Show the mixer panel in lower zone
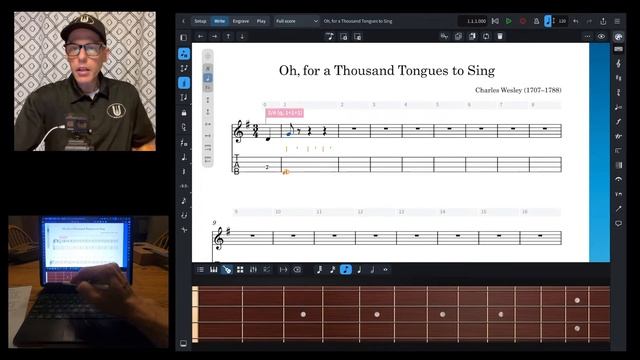The height and width of the screenshot is (360, 640). click(253, 269)
